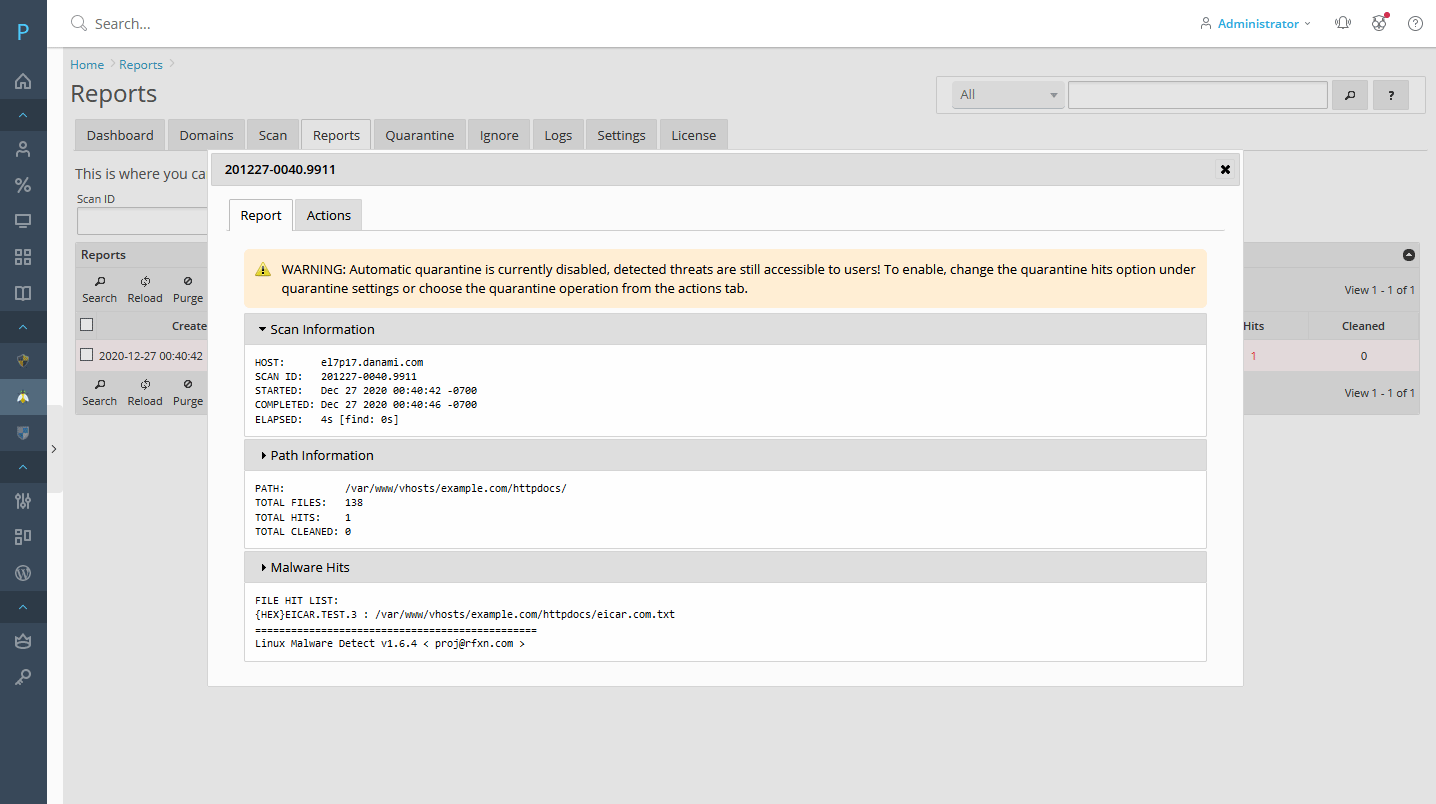The image size is (1436, 804).
Task: Open the key icon in the sidebar
Action: click(x=23, y=677)
